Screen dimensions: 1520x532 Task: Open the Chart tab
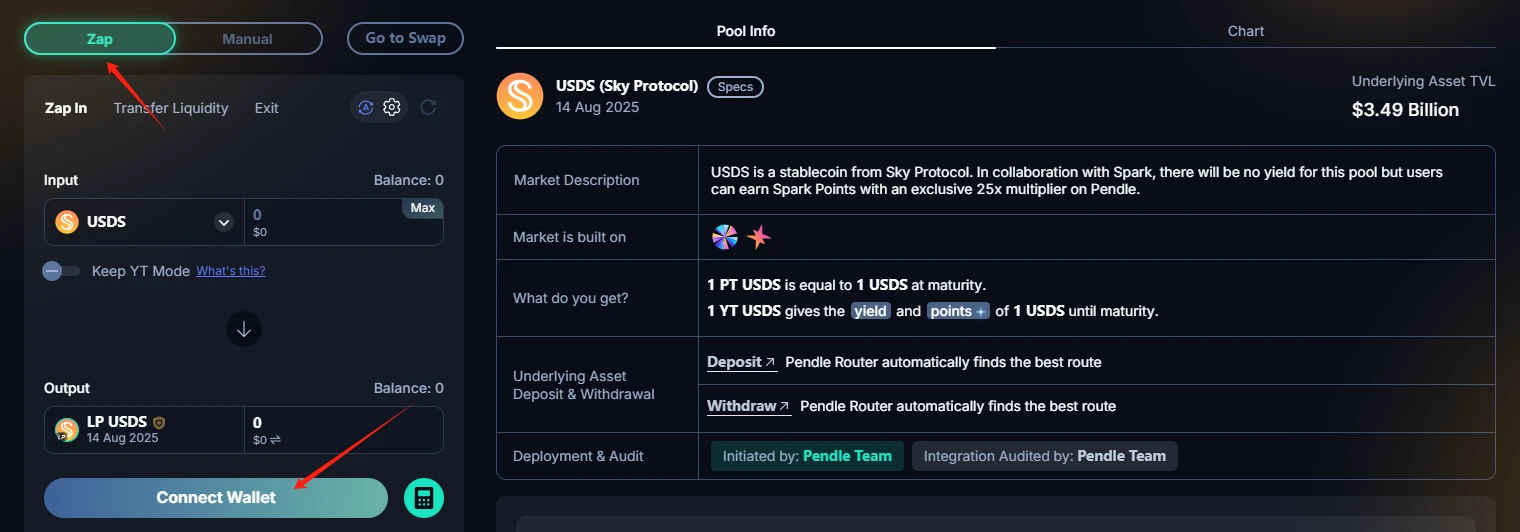pyautogui.click(x=1245, y=31)
